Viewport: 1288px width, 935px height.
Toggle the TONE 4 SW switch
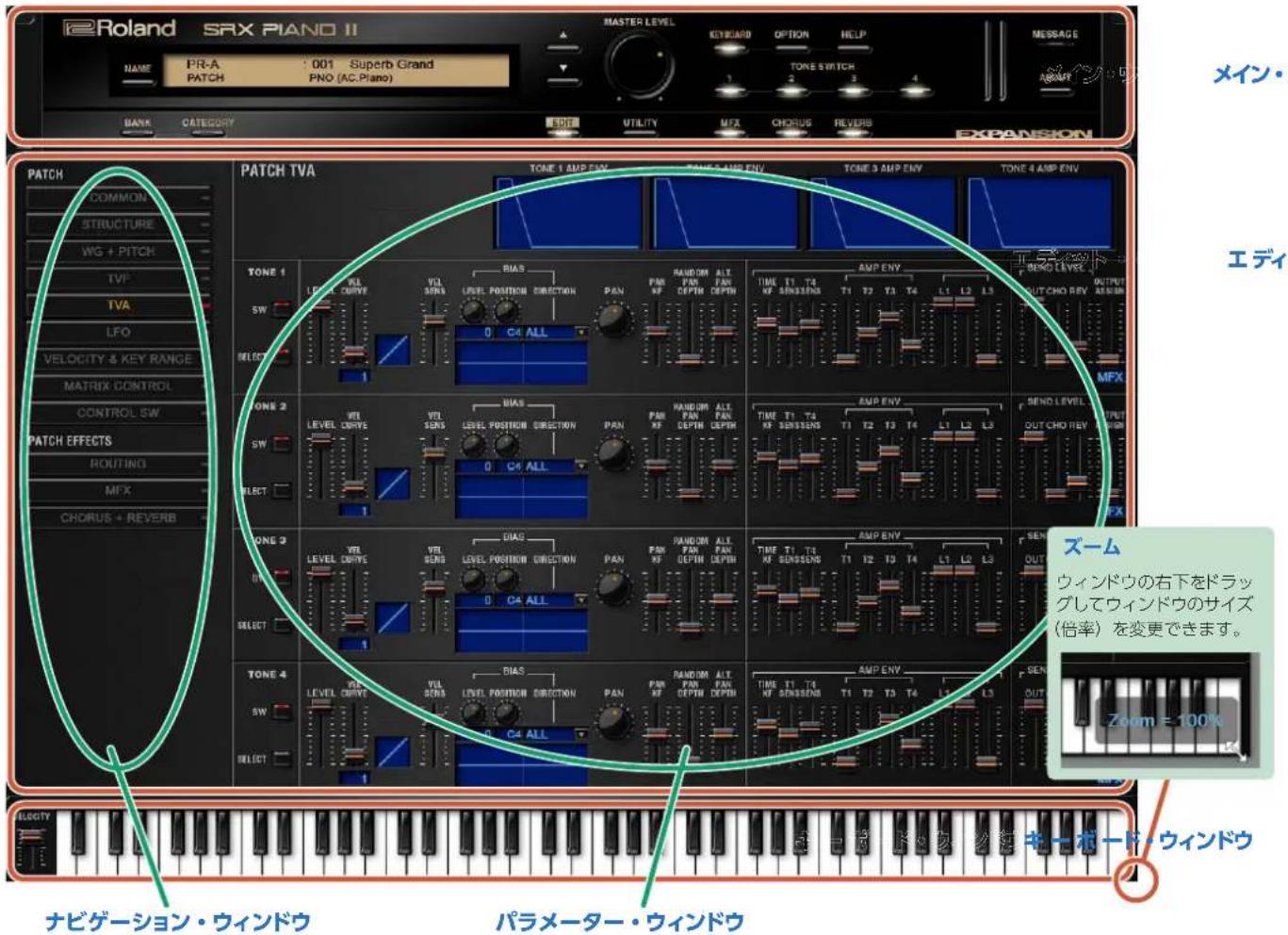click(281, 712)
